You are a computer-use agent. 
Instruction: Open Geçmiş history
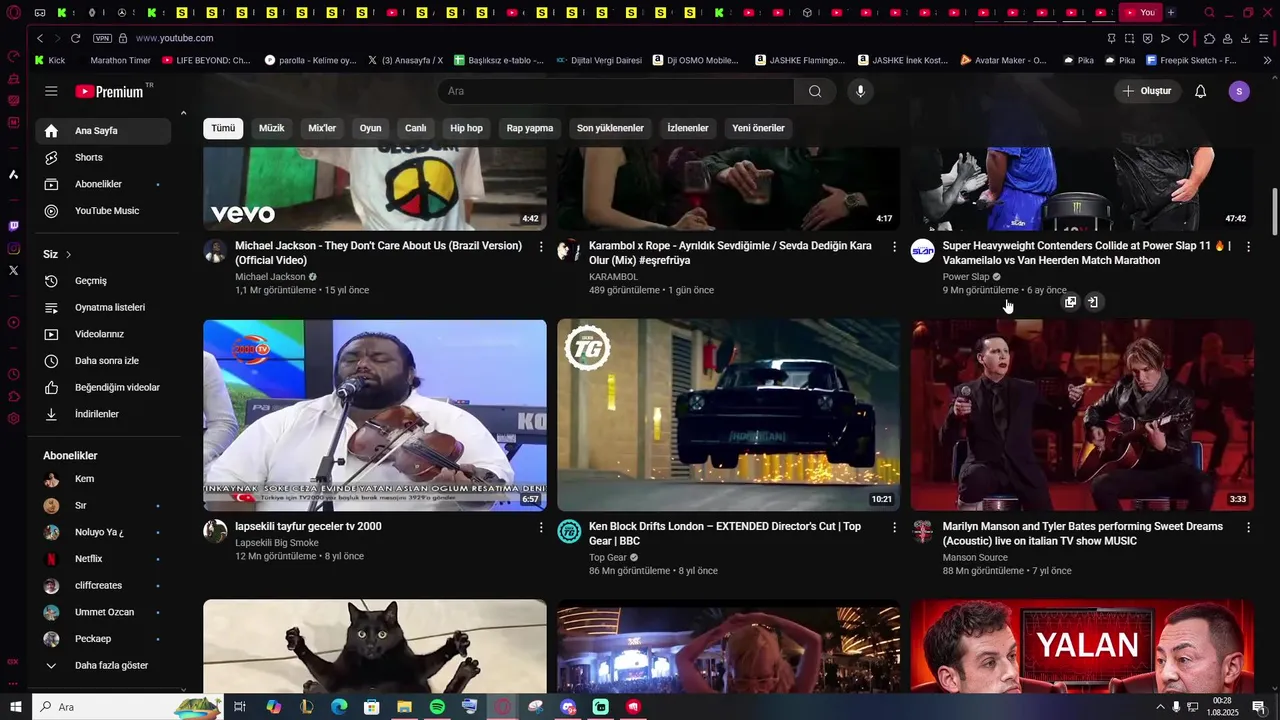point(103,281)
